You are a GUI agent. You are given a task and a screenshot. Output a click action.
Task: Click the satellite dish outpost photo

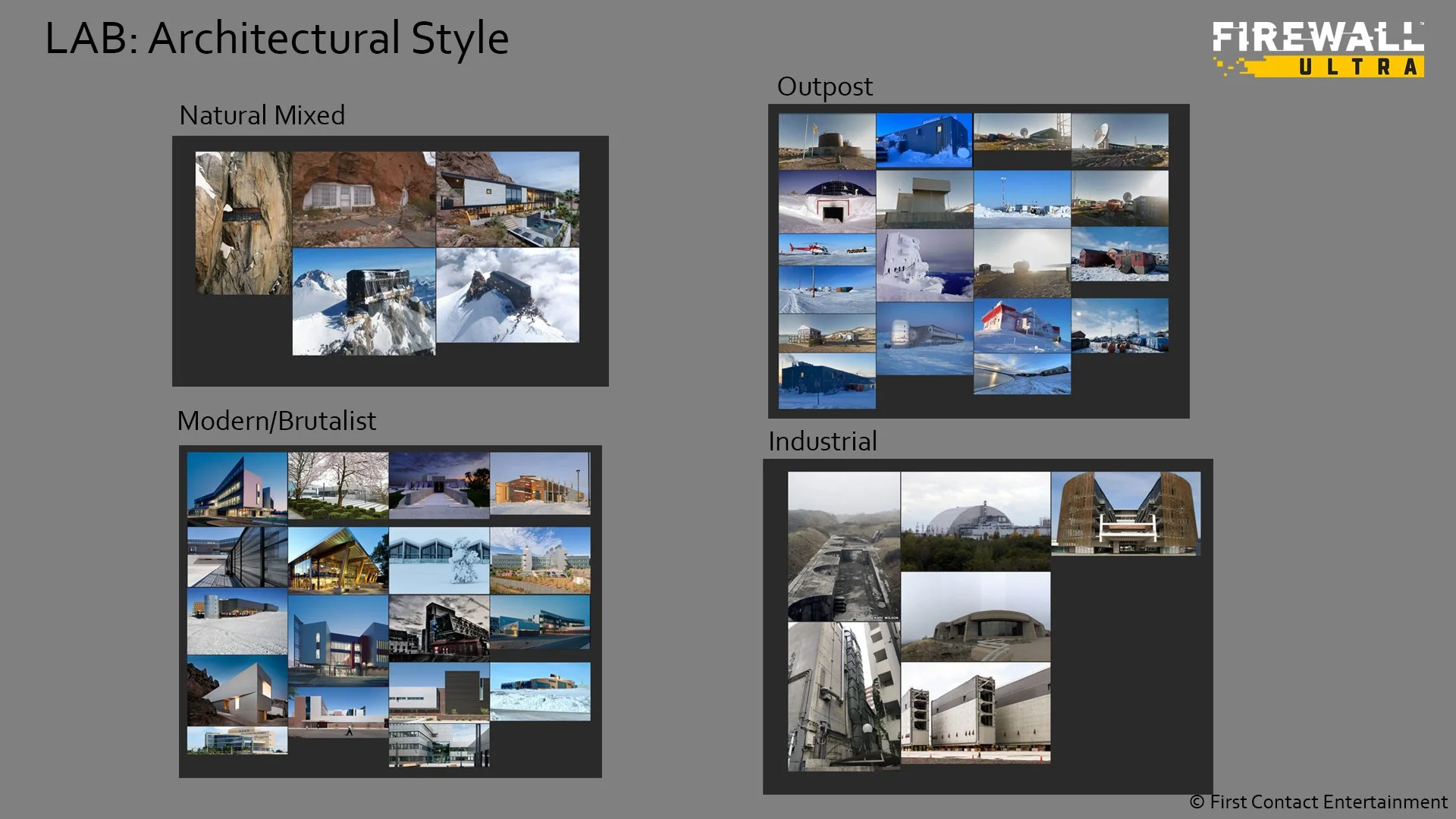pos(1119,140)
